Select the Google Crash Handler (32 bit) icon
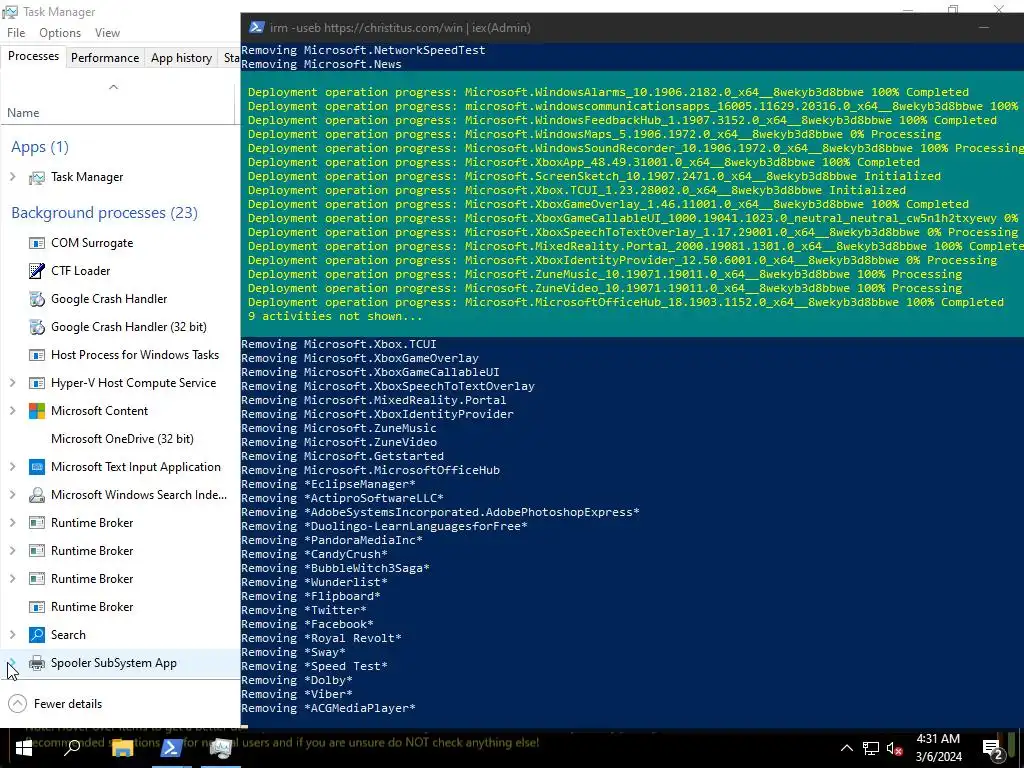Image resolution: width=1024 pixels, height=768 pixels. (37, 327)
